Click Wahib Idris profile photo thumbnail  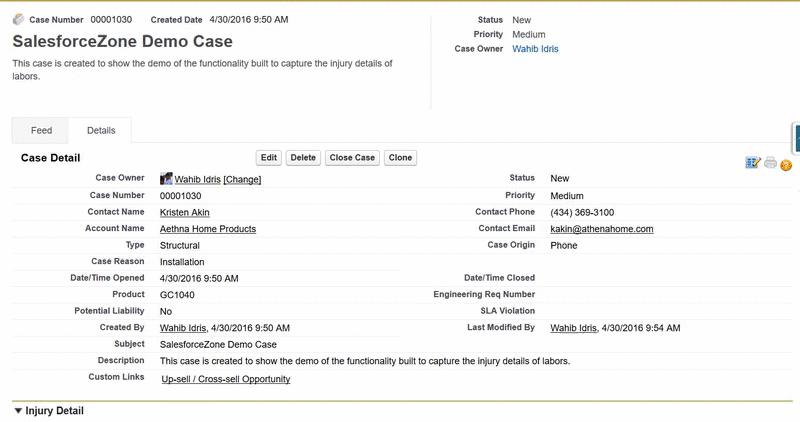click(x=166, y=178)
